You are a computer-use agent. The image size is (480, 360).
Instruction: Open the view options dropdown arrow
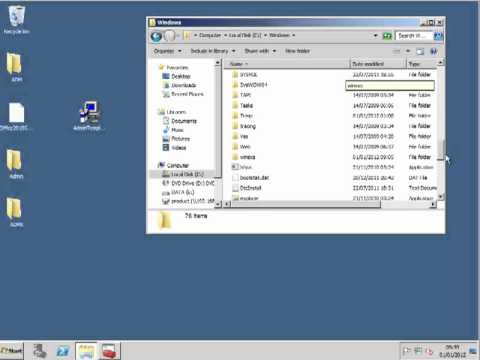[x=408, y=51]
